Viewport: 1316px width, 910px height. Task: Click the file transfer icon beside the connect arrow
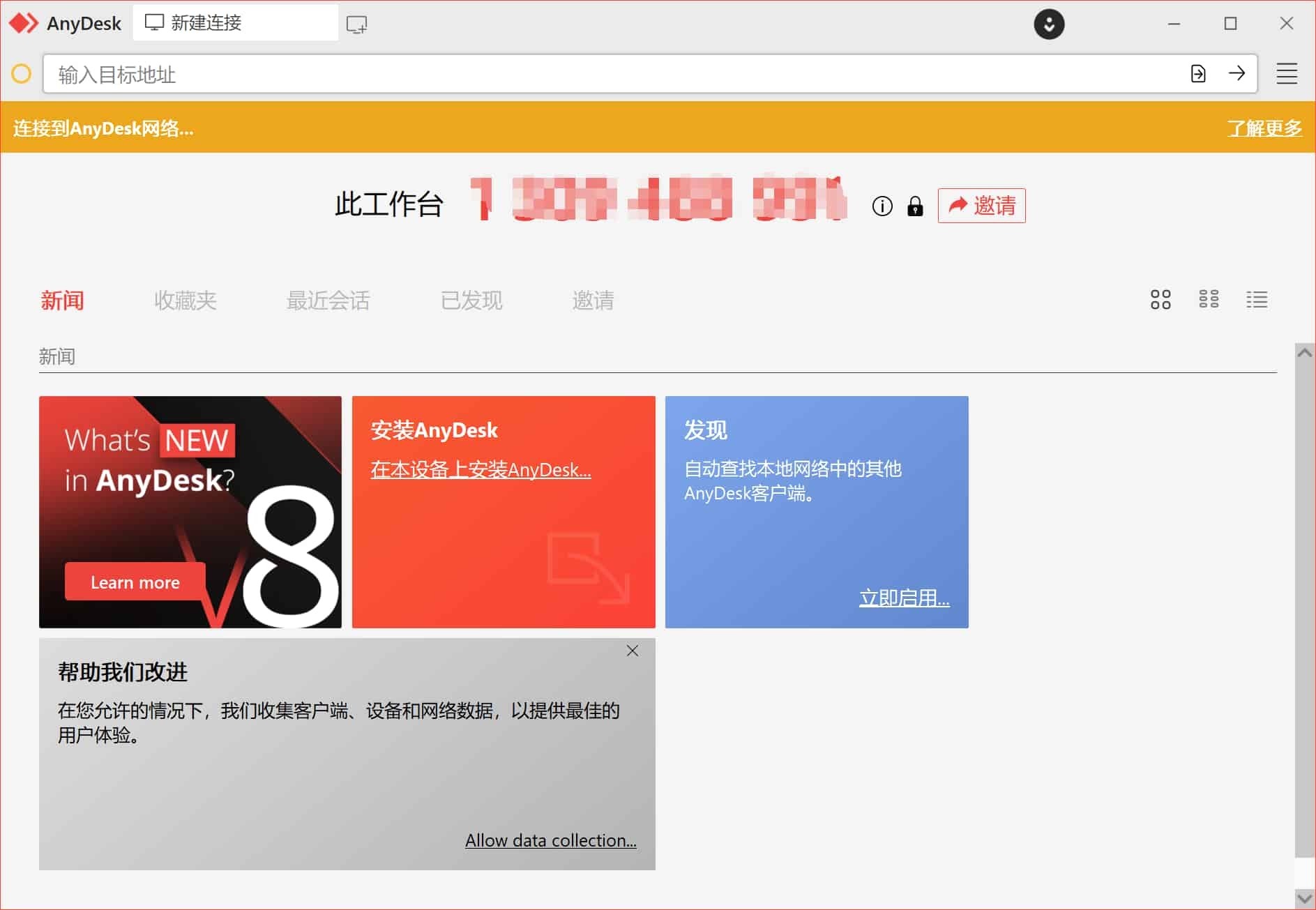coord(1198,73)
